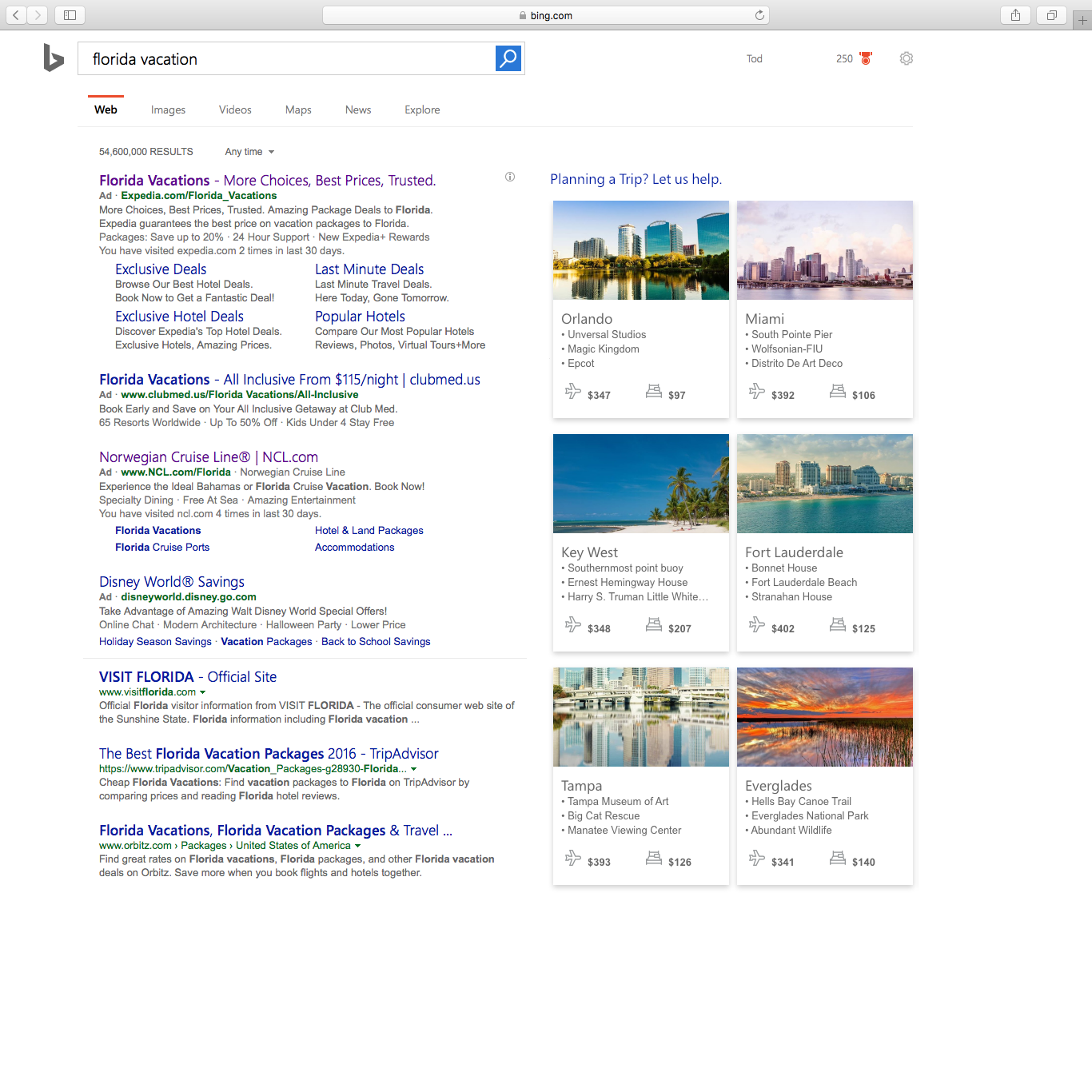Click the 250 rewards points count
The height and width of the screenshot is (1092, 1092).
click(x=844, y=58)
